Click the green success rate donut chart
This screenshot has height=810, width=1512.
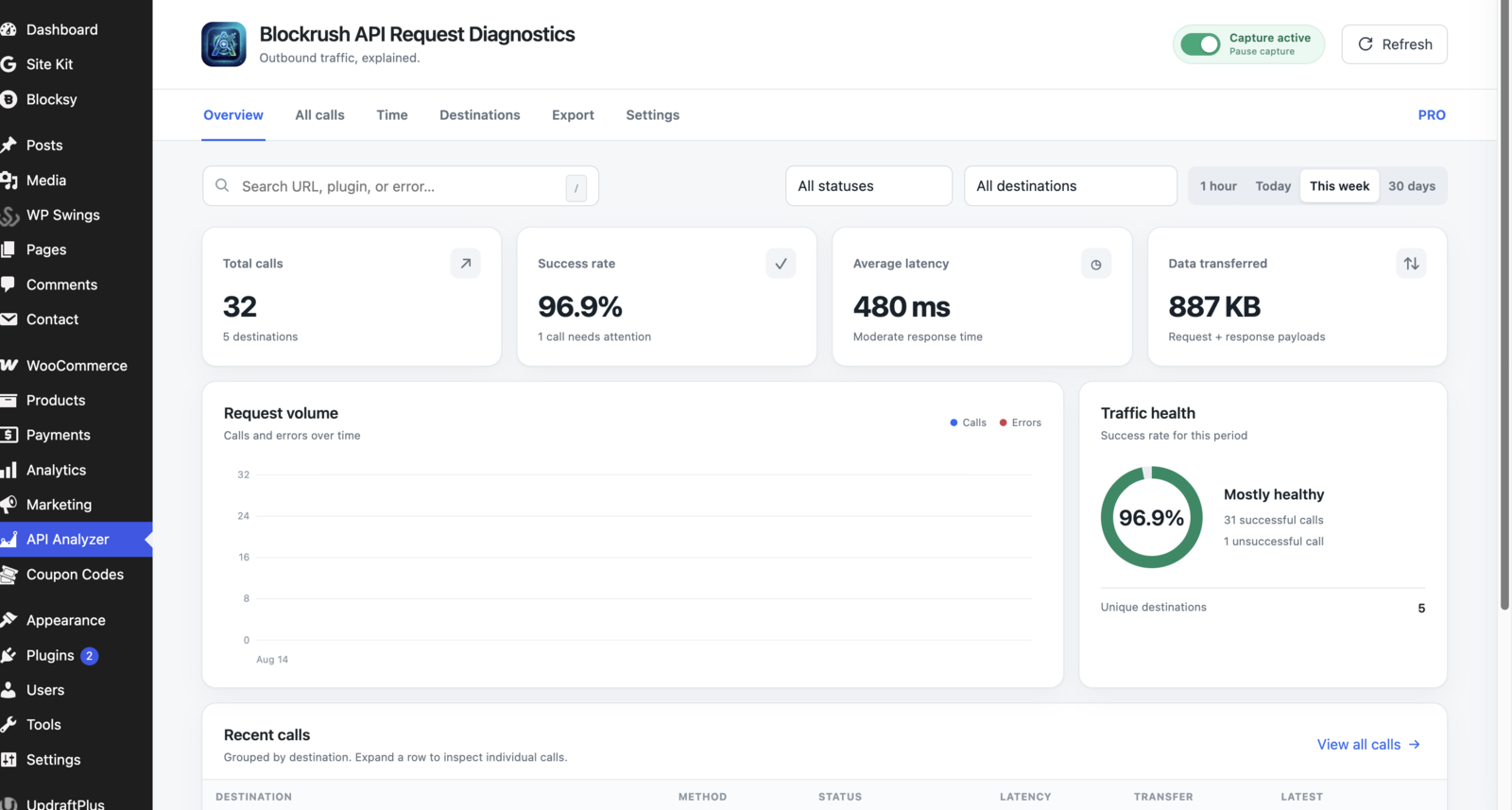(x=1151, y=517)
